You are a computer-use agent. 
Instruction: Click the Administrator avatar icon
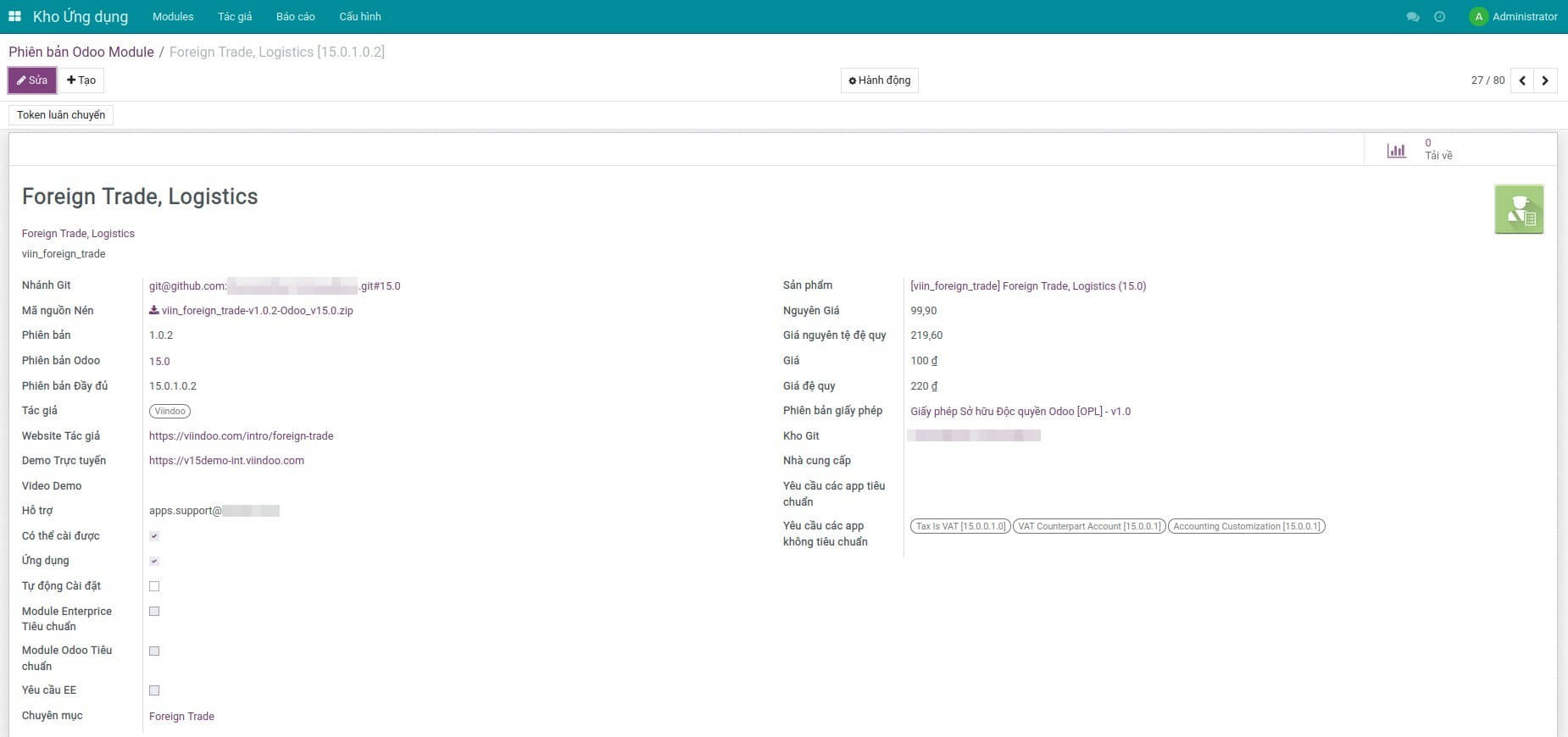click(x=1478, y=17)
